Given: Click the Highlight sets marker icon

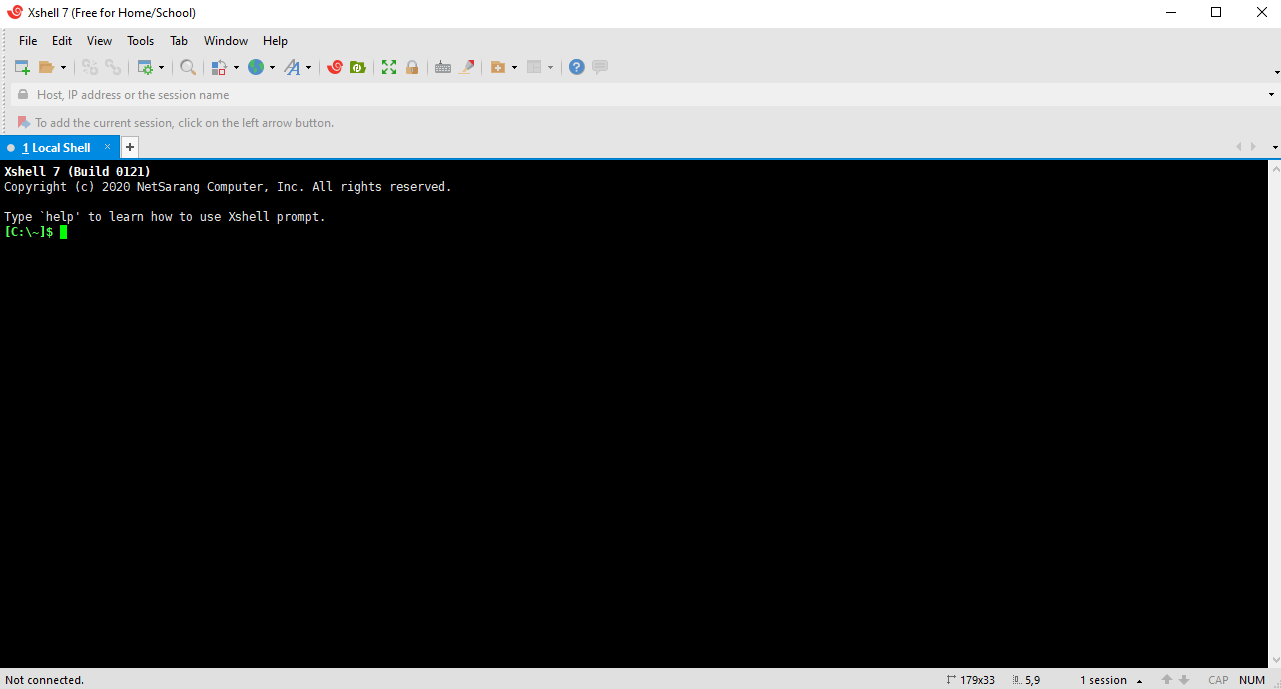Looking at the screenshot, I should click(467, 67).
